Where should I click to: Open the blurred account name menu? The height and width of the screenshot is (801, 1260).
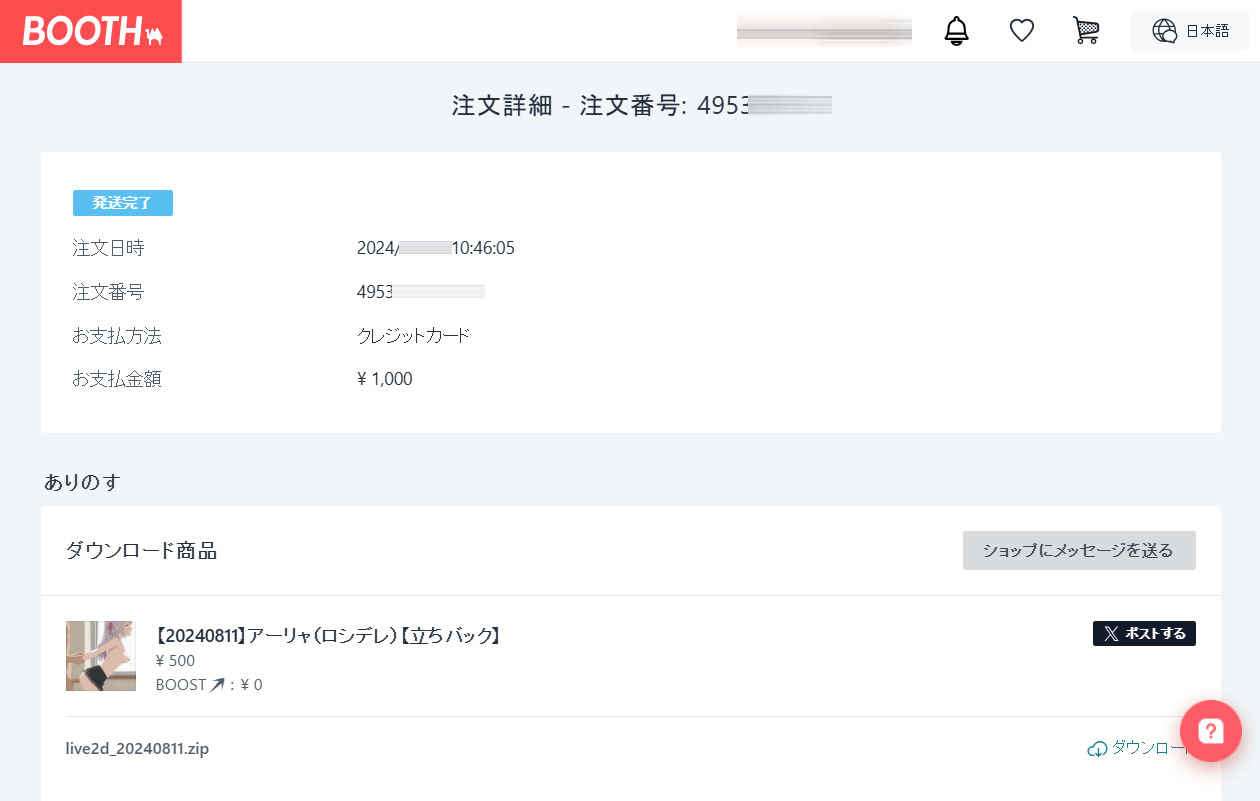pyautogui.click(x=823, y=31)
